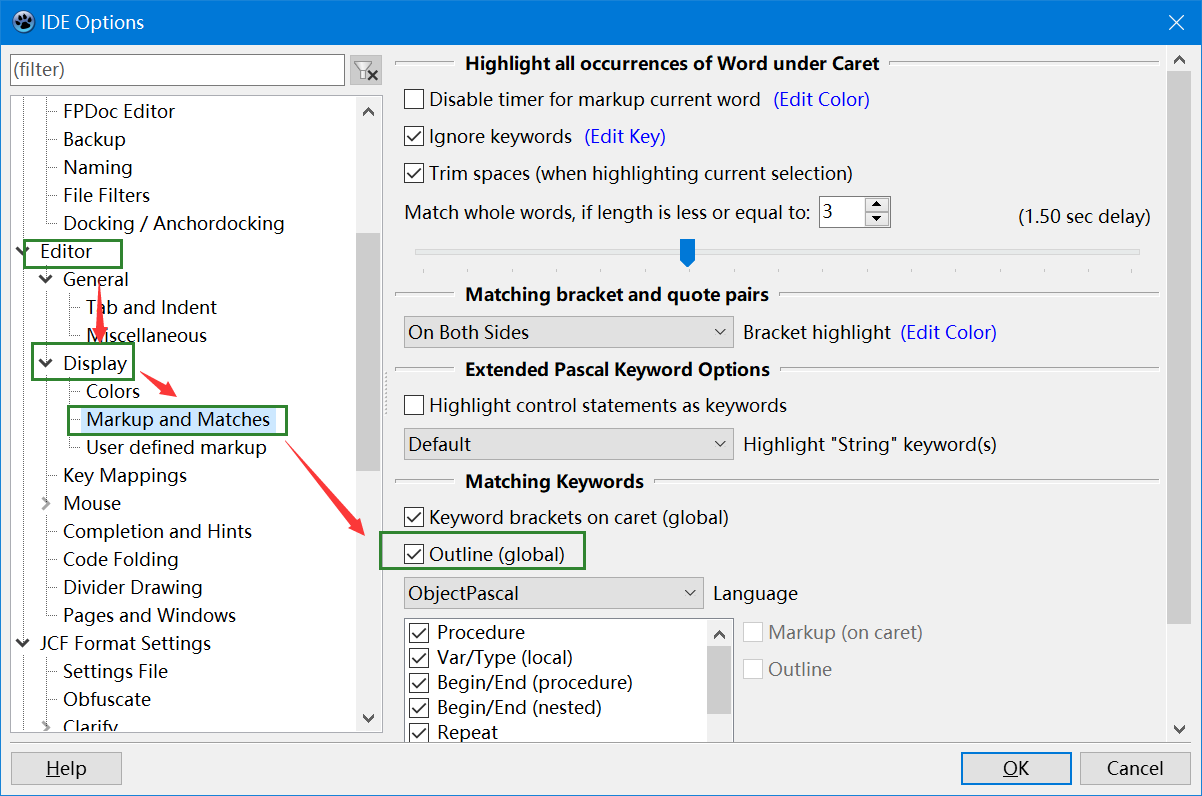Enable Highlight control statements as keywords

point(414,406)
